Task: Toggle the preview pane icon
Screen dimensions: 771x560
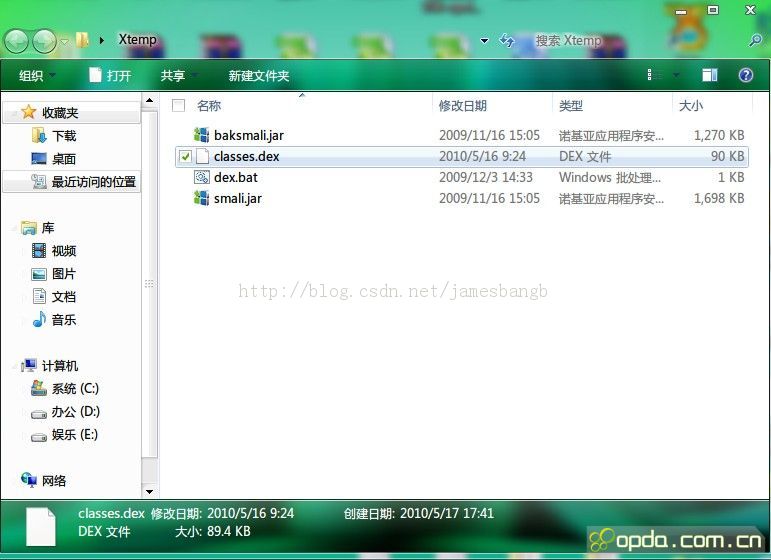Action: point(709,75)
